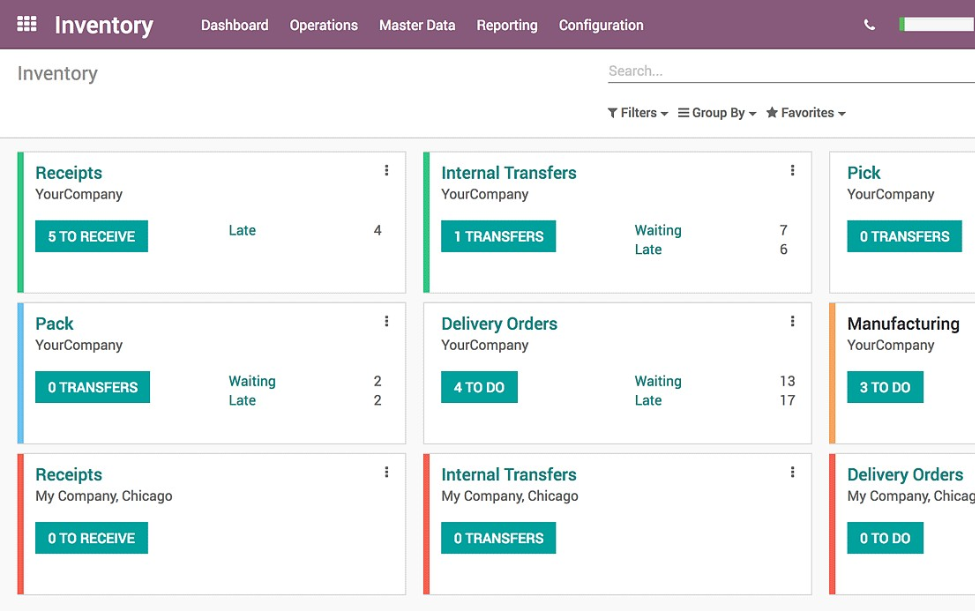Open YourCompany Internal Transfers title
The image size is (975, 611).
coord(509,173)
